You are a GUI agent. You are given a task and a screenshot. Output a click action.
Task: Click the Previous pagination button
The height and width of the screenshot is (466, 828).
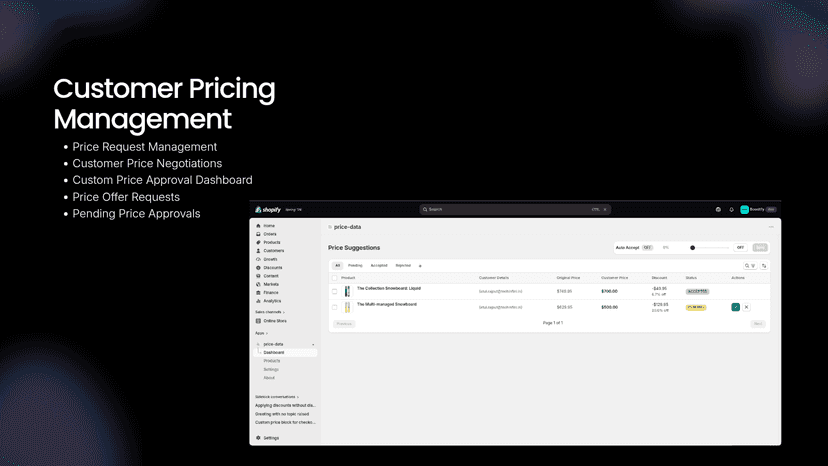pyautogui.click(x=344, y=324)
